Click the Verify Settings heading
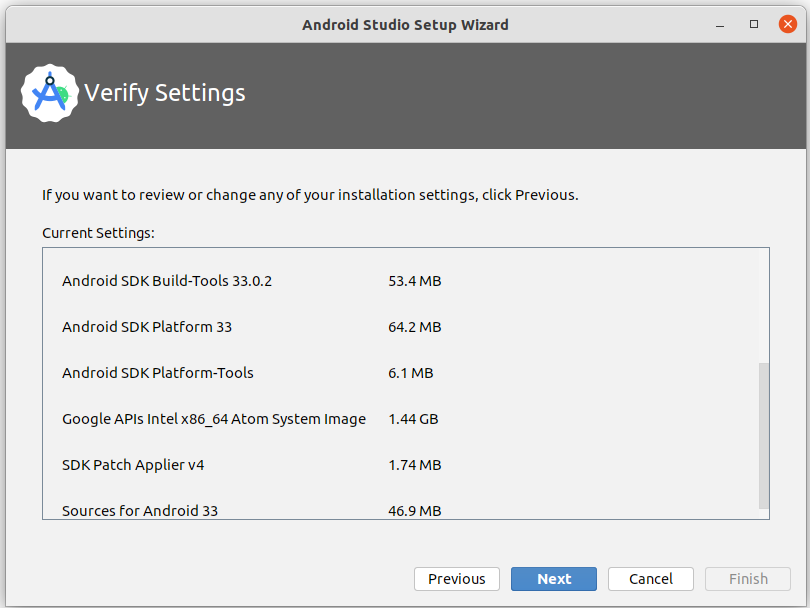Screen dimensions: 810x608 pos(165,94)
